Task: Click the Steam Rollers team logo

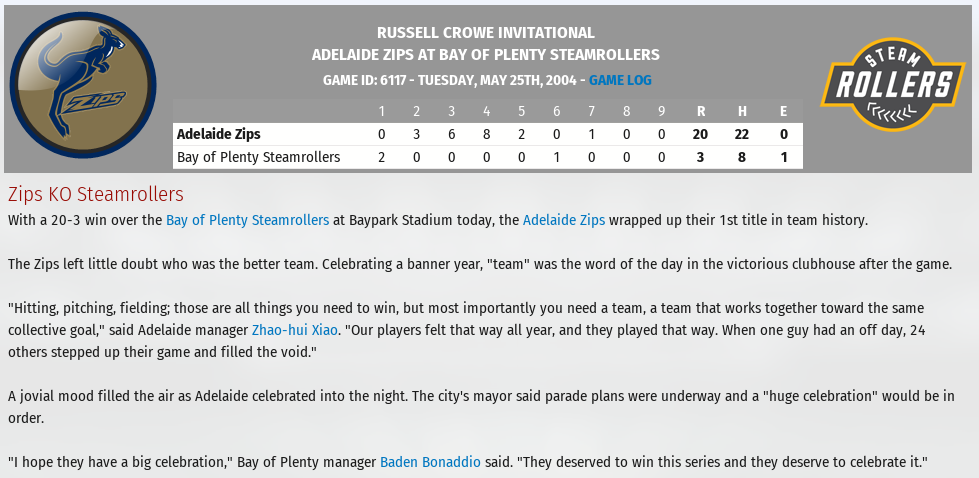Action: pyautogui.click(x=892, y=84)
